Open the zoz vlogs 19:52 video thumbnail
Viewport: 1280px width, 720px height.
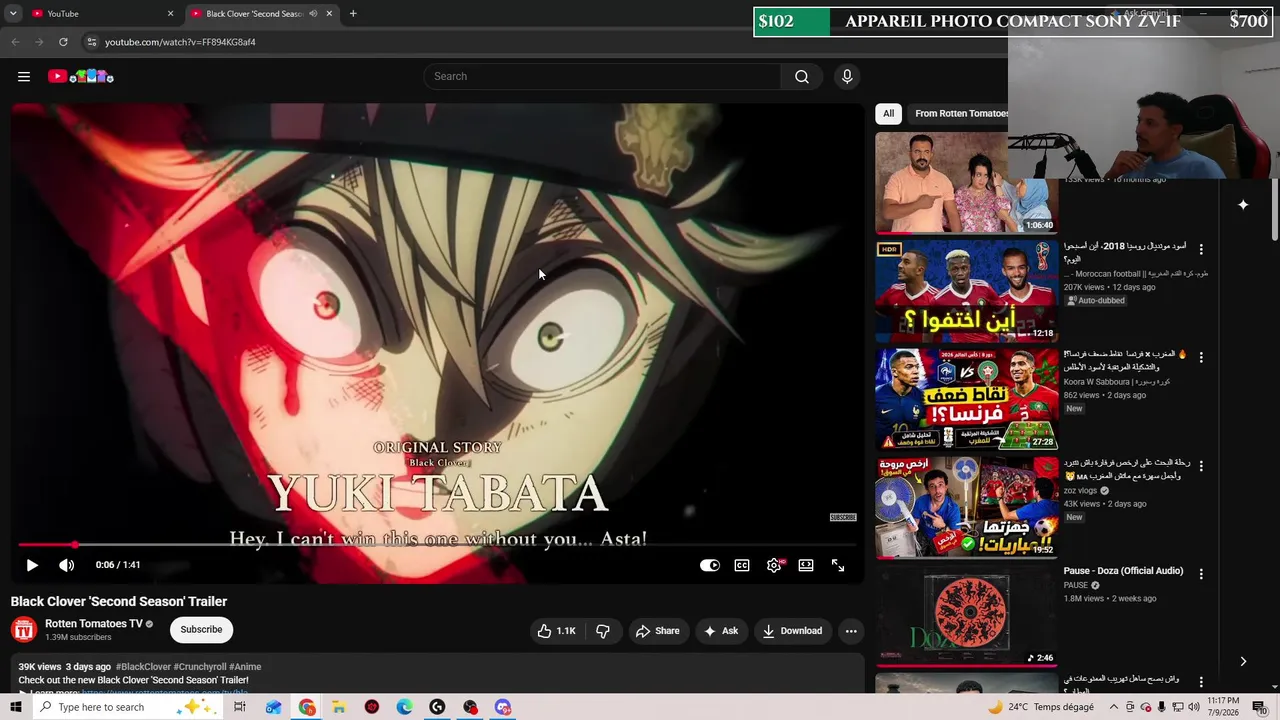point(966,508)
